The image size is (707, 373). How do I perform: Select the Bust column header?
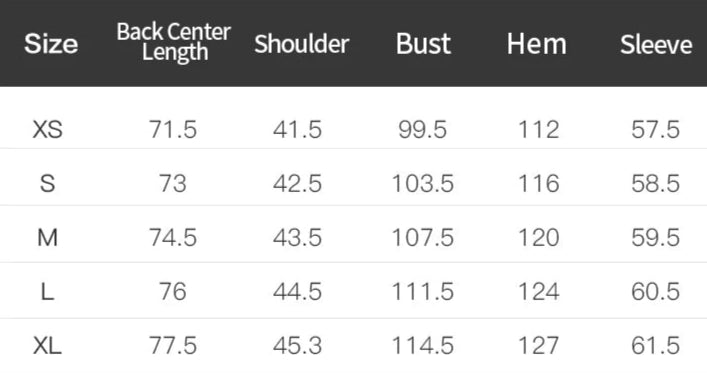[423, 44]
